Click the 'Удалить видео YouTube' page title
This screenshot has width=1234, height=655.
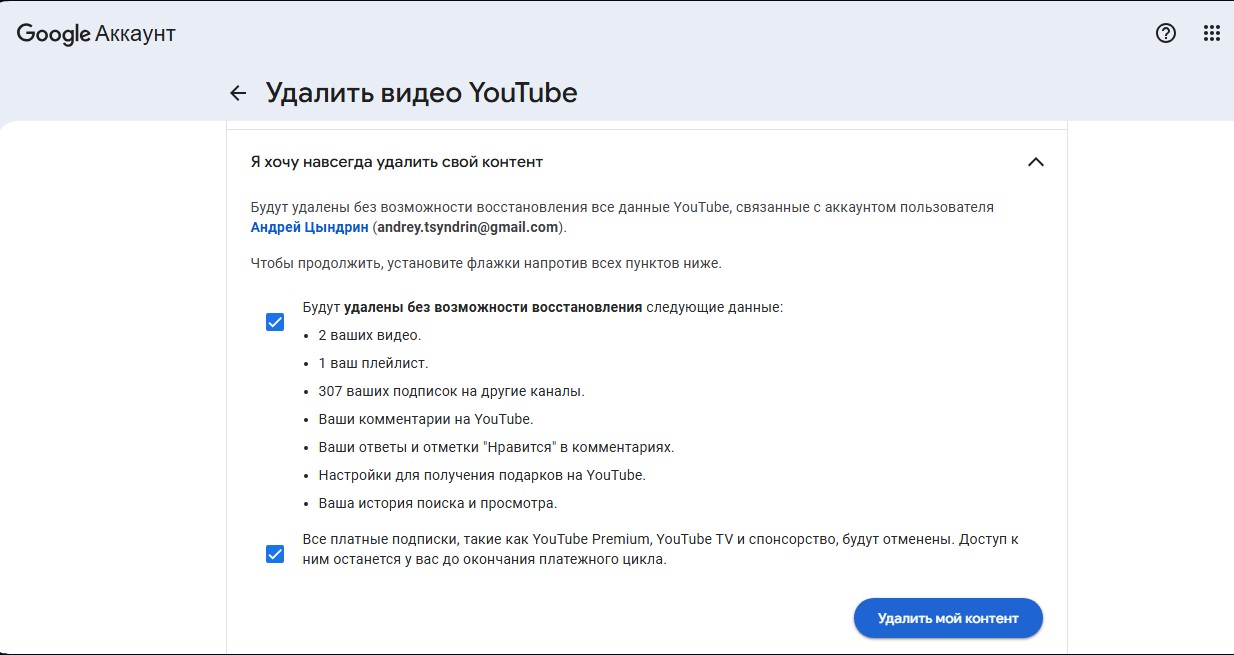421,93
